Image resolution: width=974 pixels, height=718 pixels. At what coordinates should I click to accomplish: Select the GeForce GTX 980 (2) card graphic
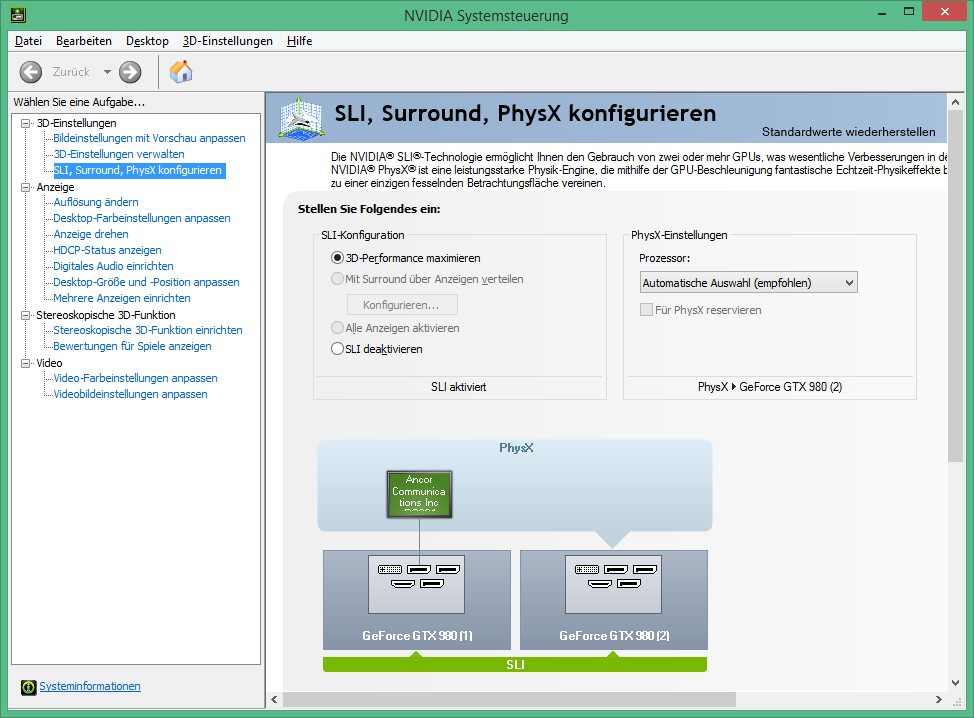tap(614, 599)
